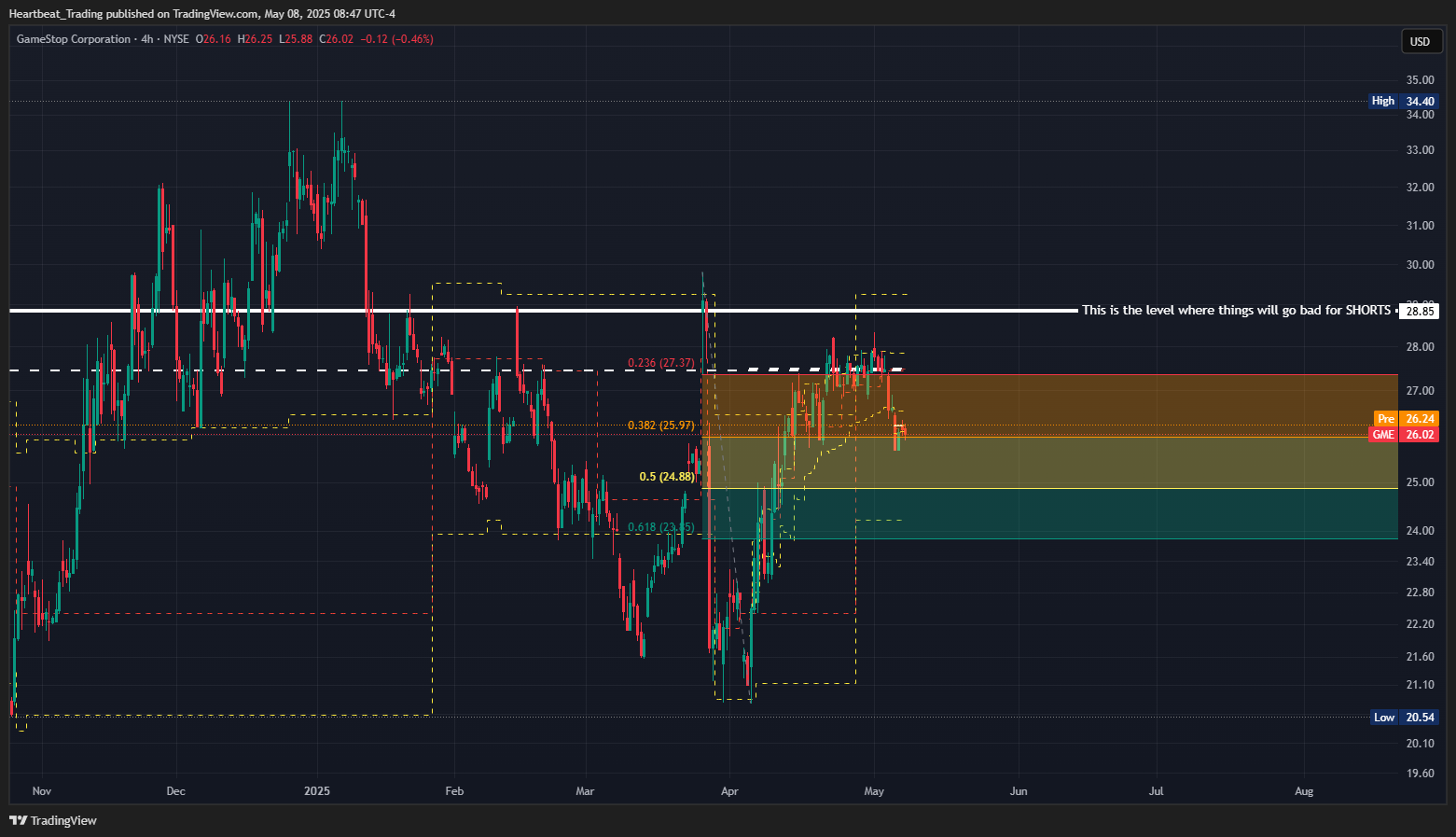Screen dimensions: 1456x837
Task: Click the TradingView logo at the bottom
Action: click(53, 820)
